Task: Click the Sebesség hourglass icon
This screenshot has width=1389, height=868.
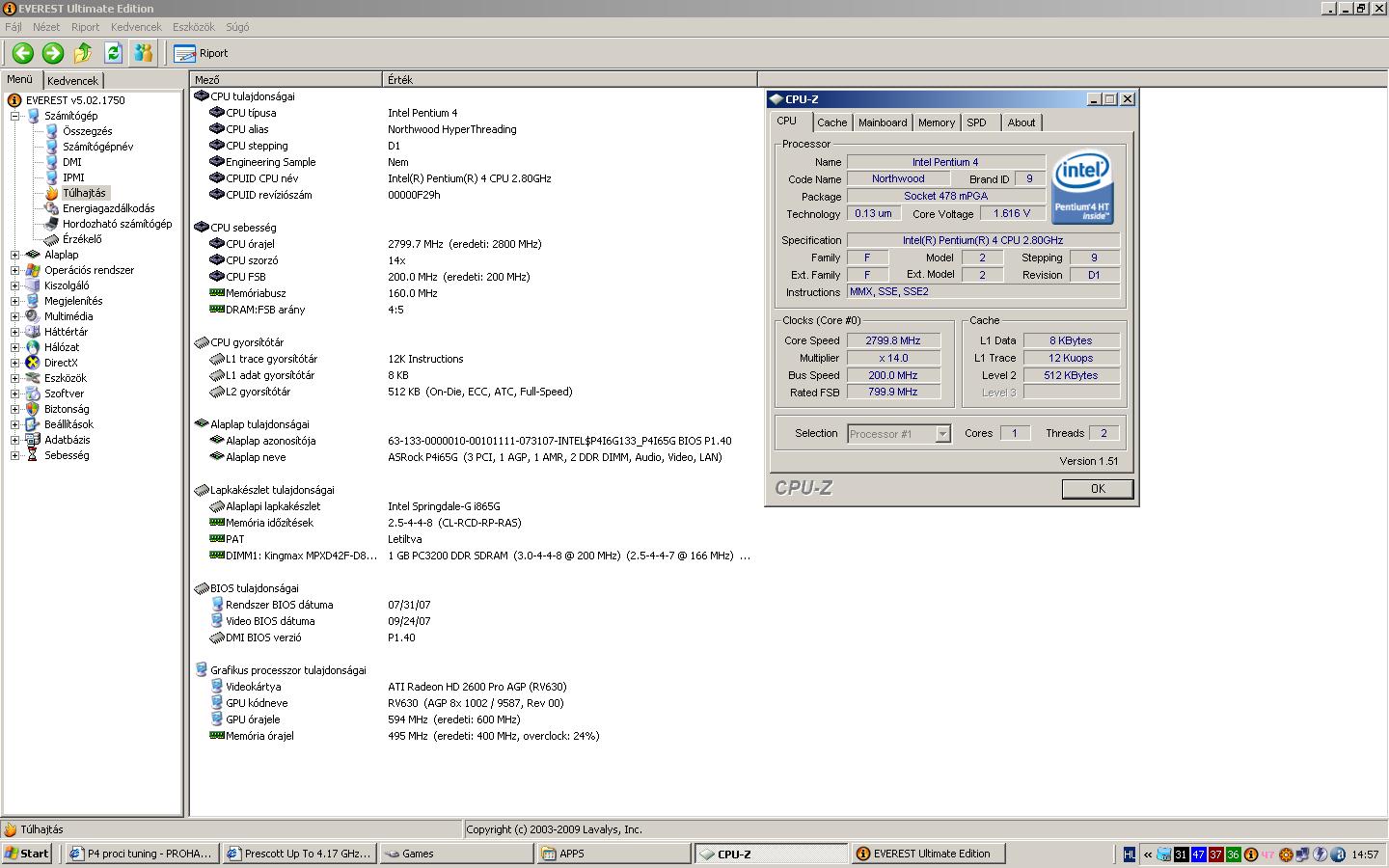Action: (x=33, y=455)
